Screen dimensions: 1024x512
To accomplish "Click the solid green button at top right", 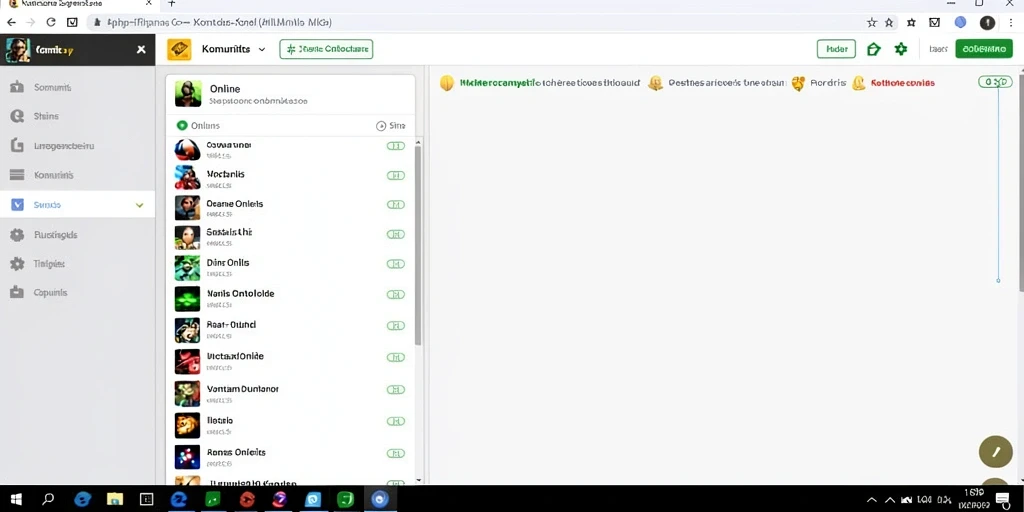I will pyautogui.click(x=984, y=49).
